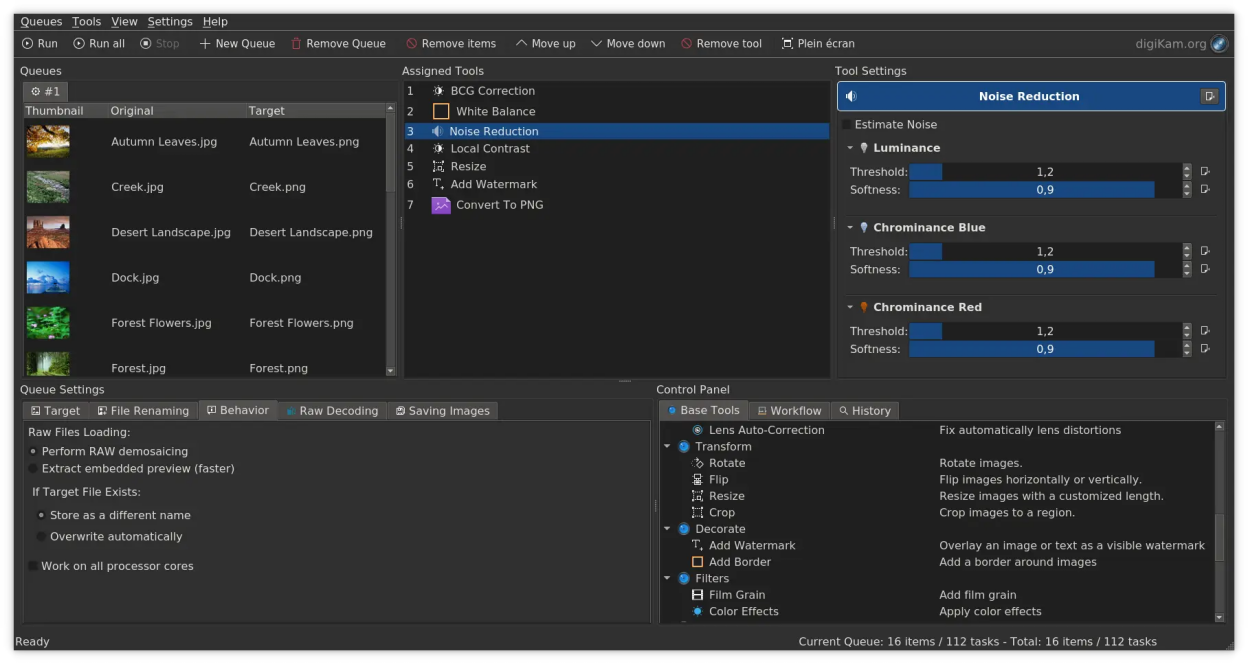Image resolution: width=1248 pixels, height=664 pixels.
Task: Adjust the Luminance Softness slider
Action: [1044, 190]
